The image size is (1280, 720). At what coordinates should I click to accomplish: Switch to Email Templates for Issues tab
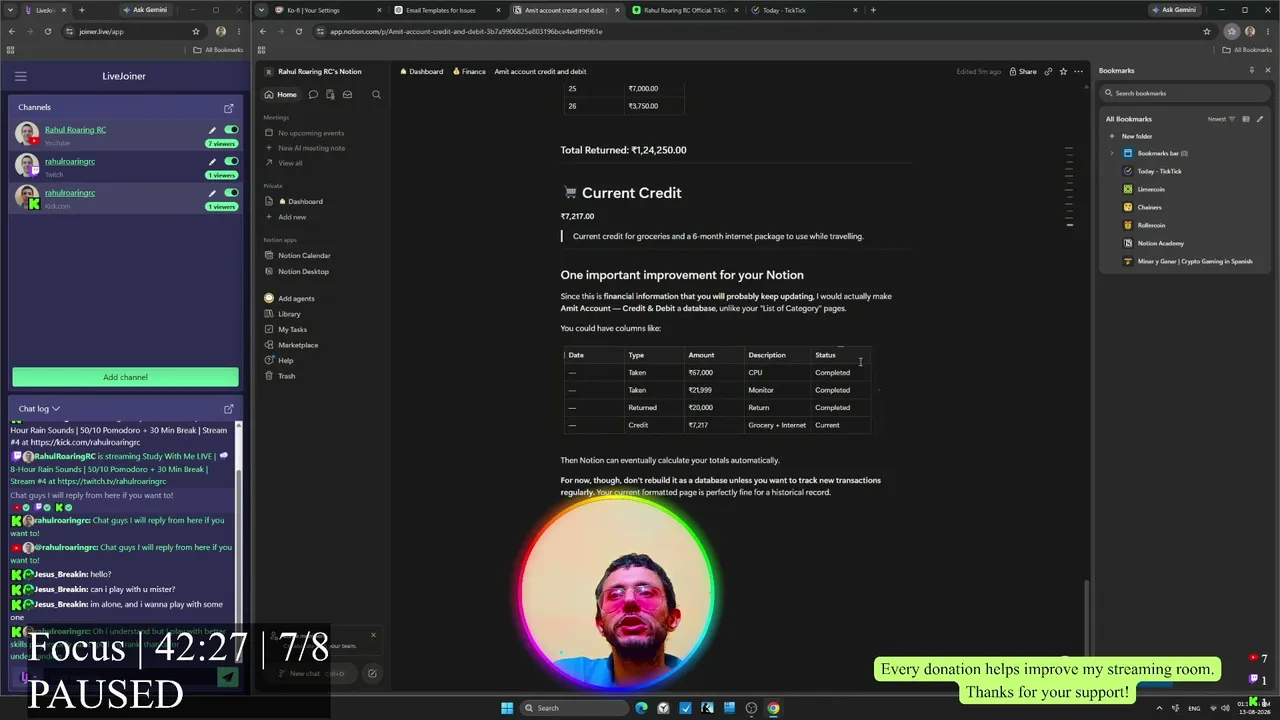[447, 10]
